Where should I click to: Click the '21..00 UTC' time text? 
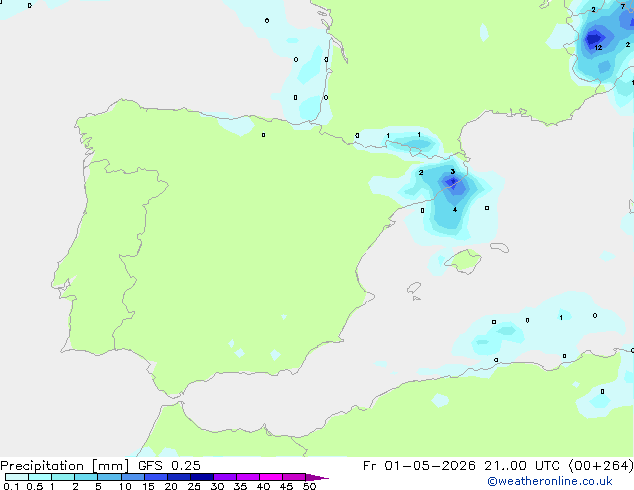click(x=523, y=466)
